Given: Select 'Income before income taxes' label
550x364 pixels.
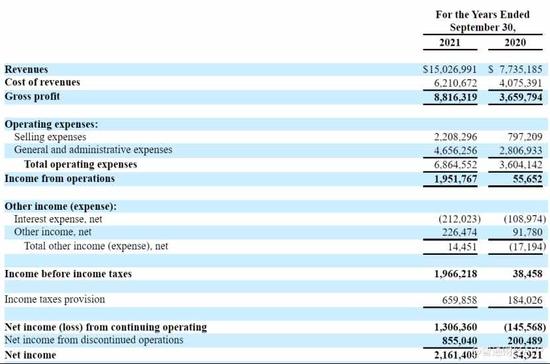Looking at the screenshot, I should (x=68, y=274).
